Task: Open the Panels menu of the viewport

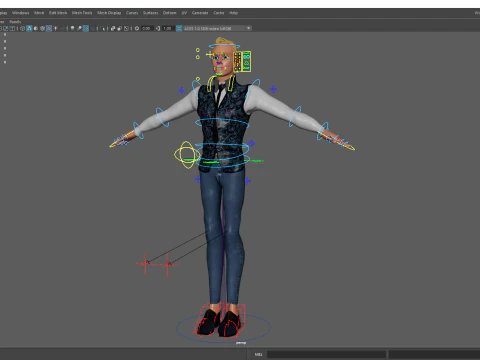Action: coord(15,22)
